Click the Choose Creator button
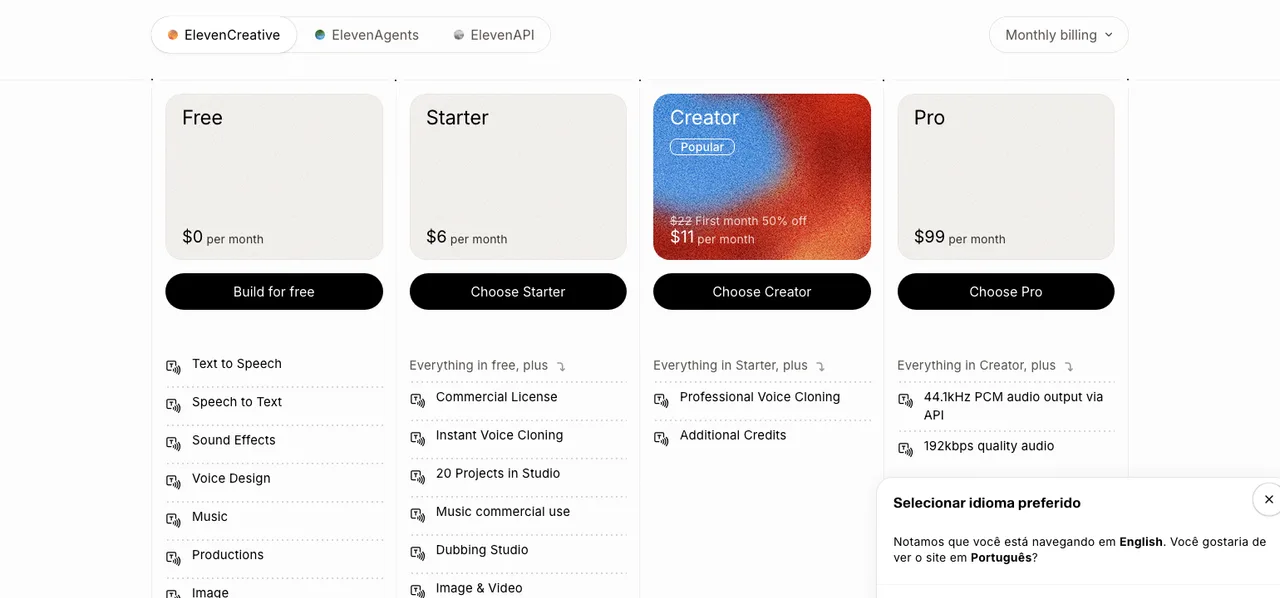The width and height of the screenshot is (1280, 598). tap(762, 292)
